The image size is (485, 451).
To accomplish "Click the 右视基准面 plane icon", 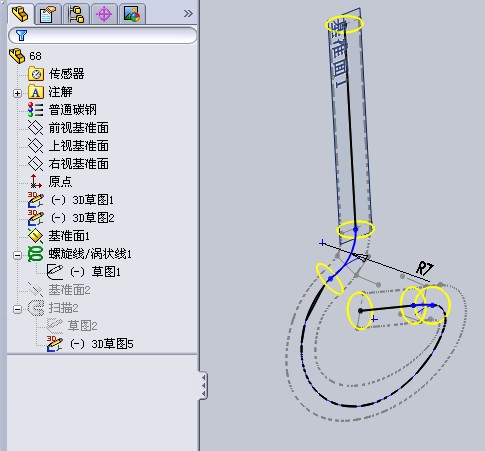I will [35, 164].
